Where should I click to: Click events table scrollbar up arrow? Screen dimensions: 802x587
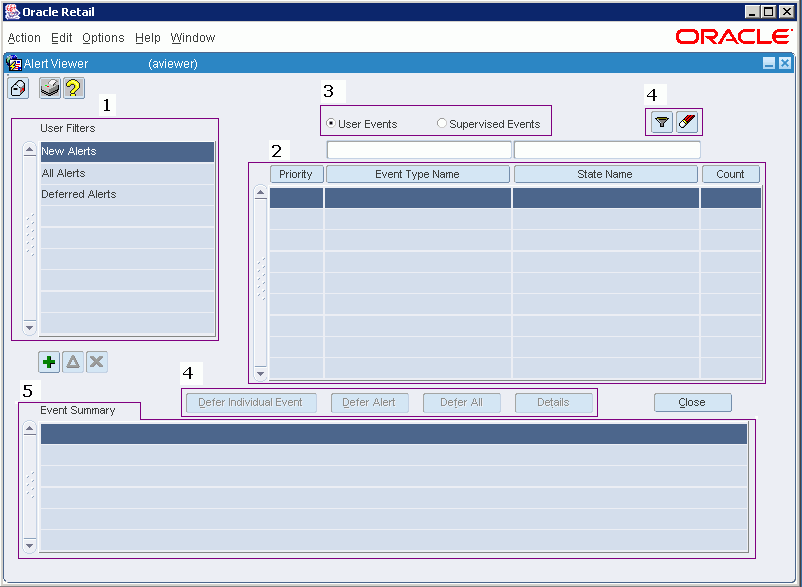pyautogui.click(x=261, y=192)
